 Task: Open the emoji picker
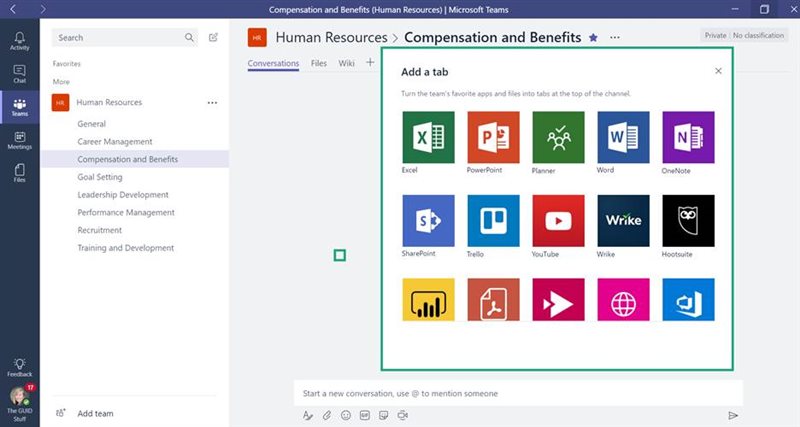point(346,415)
